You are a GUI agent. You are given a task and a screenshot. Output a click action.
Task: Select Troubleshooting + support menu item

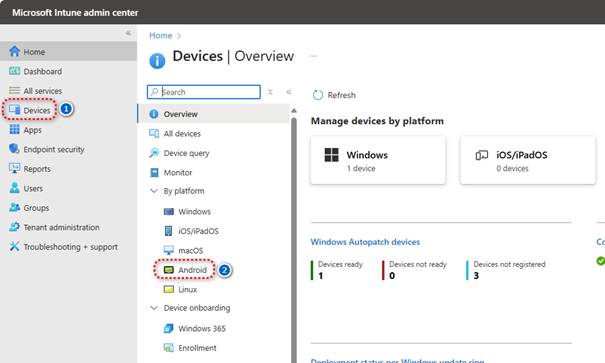coord(68,247)
